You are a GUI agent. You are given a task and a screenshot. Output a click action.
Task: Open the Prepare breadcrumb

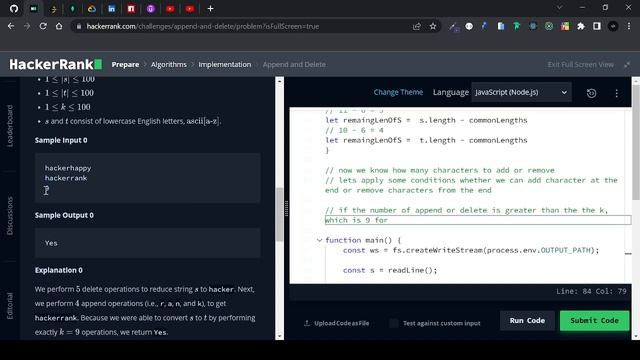coord(125,64)
